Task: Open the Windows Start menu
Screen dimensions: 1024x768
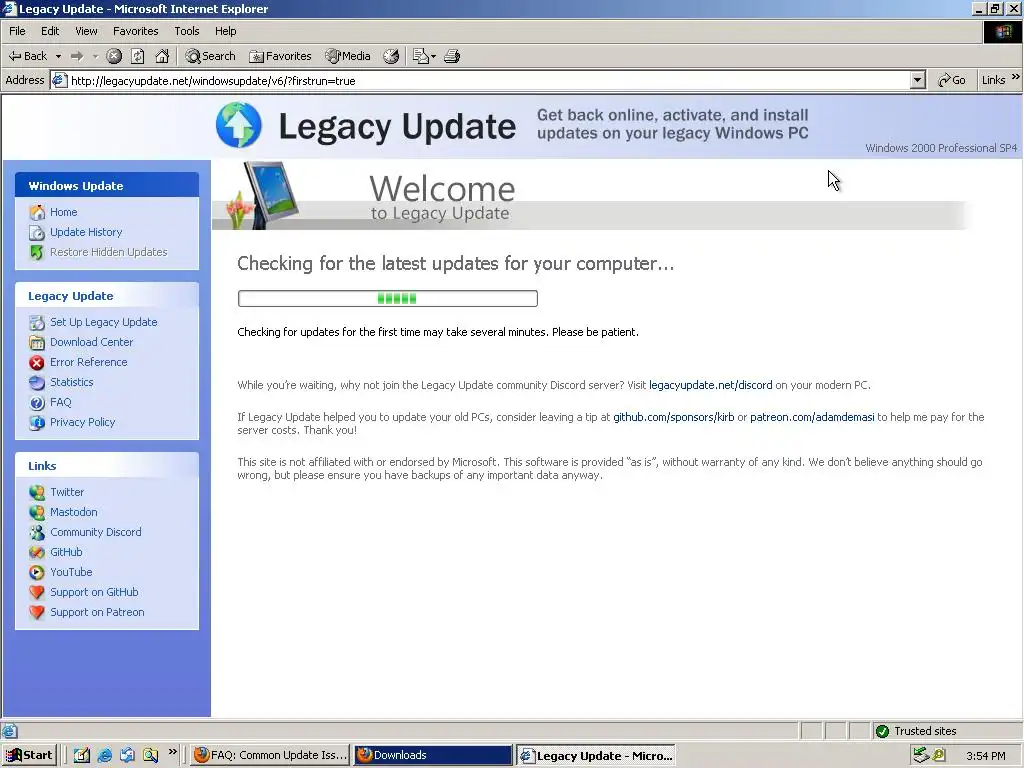Action: [x=29, y=755]
